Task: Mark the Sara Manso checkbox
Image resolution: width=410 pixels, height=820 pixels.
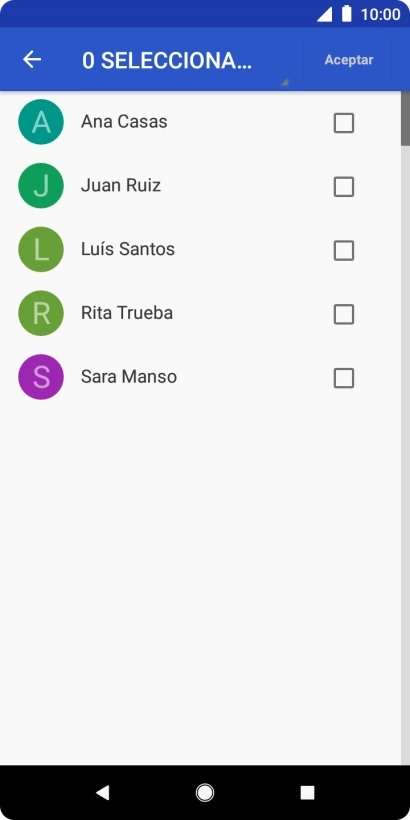Action: tap(344, 378)
